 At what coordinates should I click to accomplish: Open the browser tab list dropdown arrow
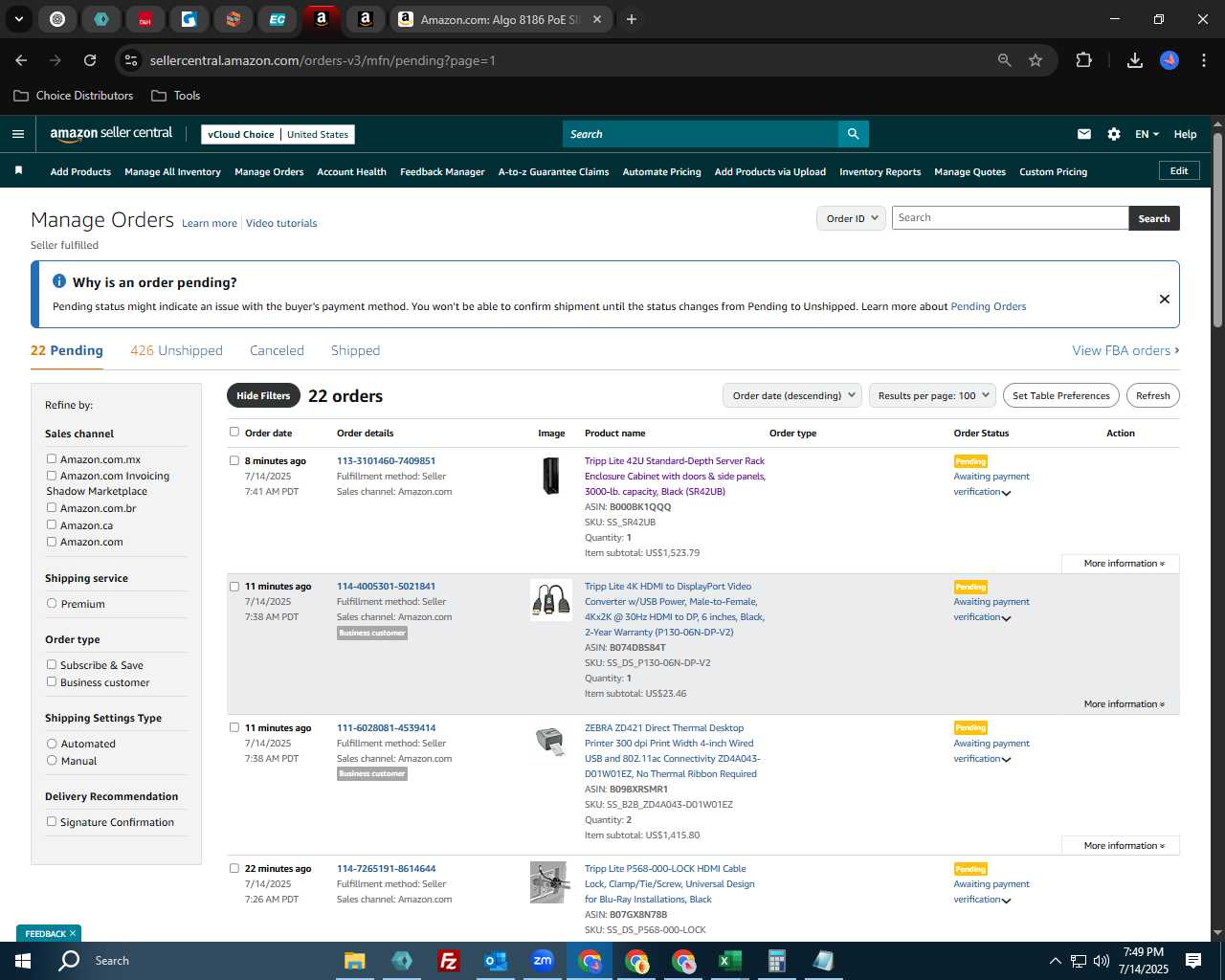(18, 19)
